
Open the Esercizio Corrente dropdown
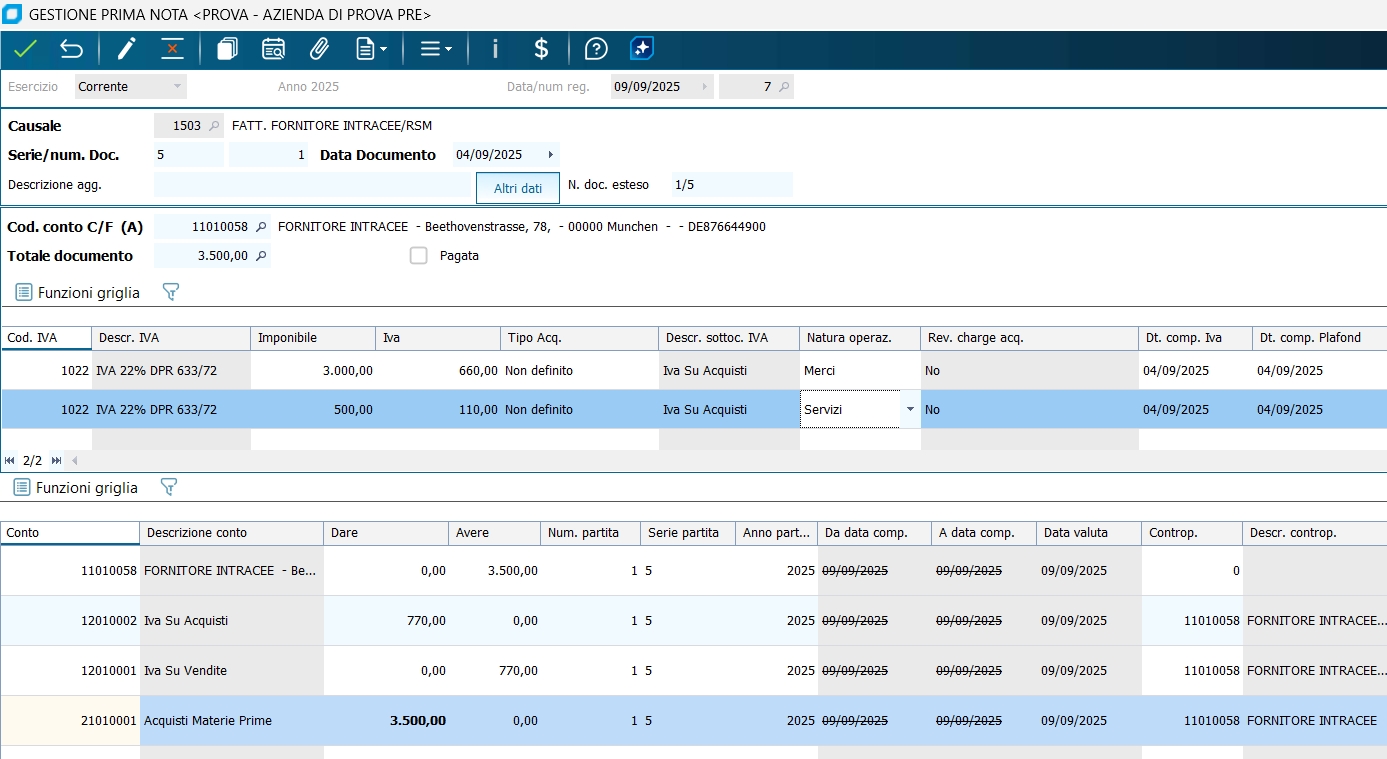[178, 87]
